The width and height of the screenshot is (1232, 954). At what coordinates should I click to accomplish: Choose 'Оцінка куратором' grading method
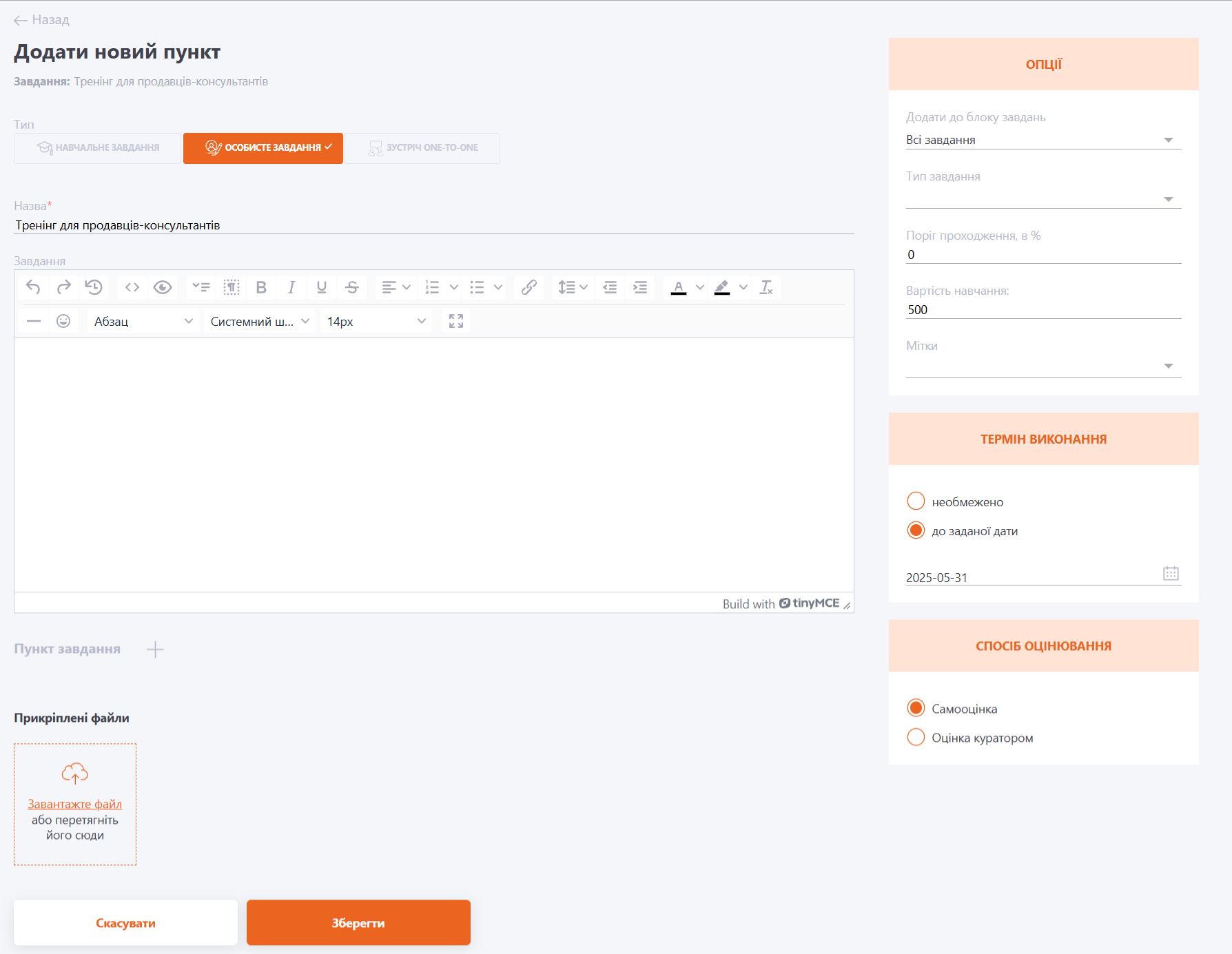(916, 738)
